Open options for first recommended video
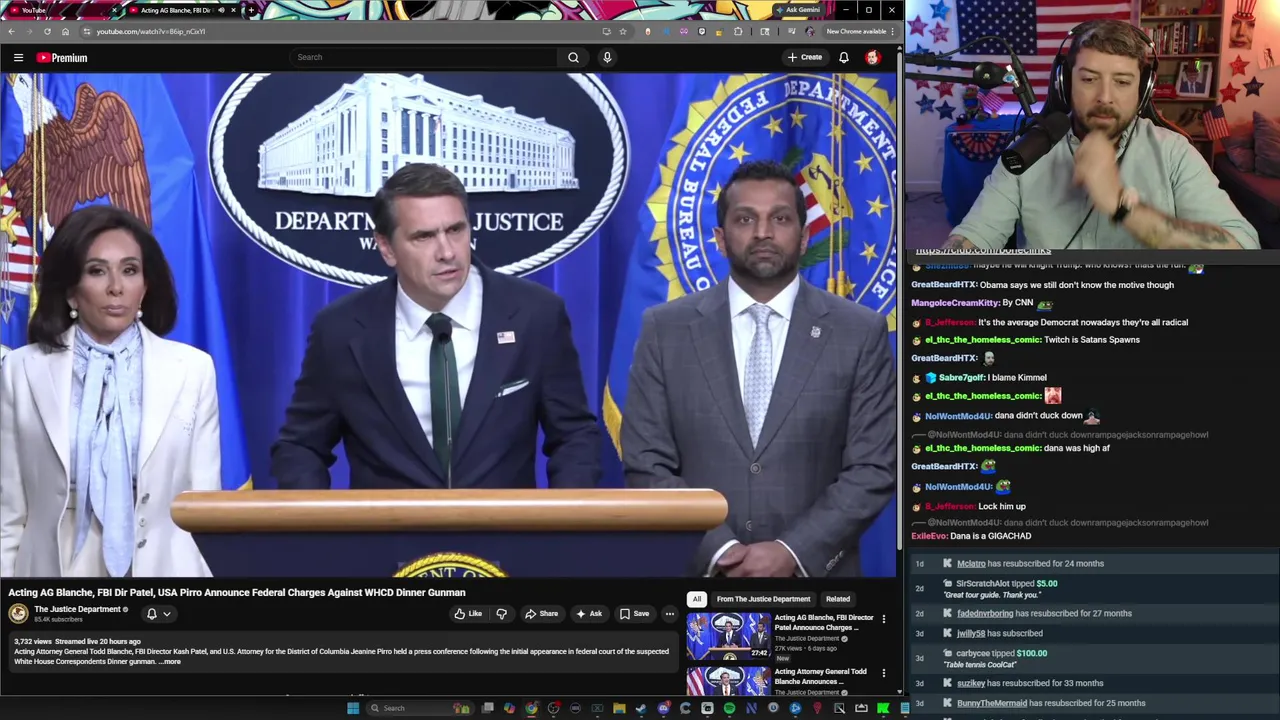 click(x=884, y=620)
